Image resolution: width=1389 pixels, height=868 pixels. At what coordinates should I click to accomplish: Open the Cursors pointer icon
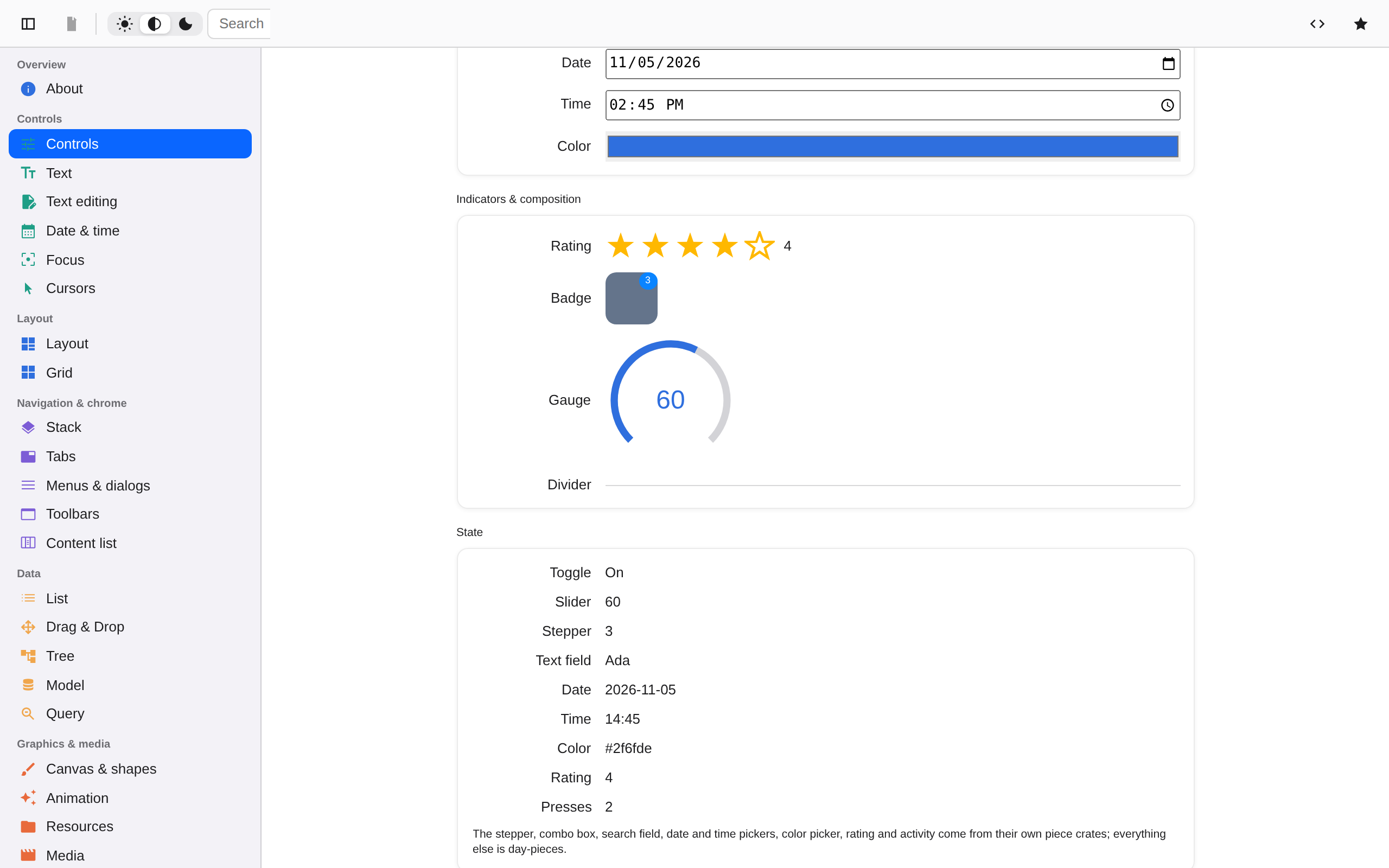point(28,288)
